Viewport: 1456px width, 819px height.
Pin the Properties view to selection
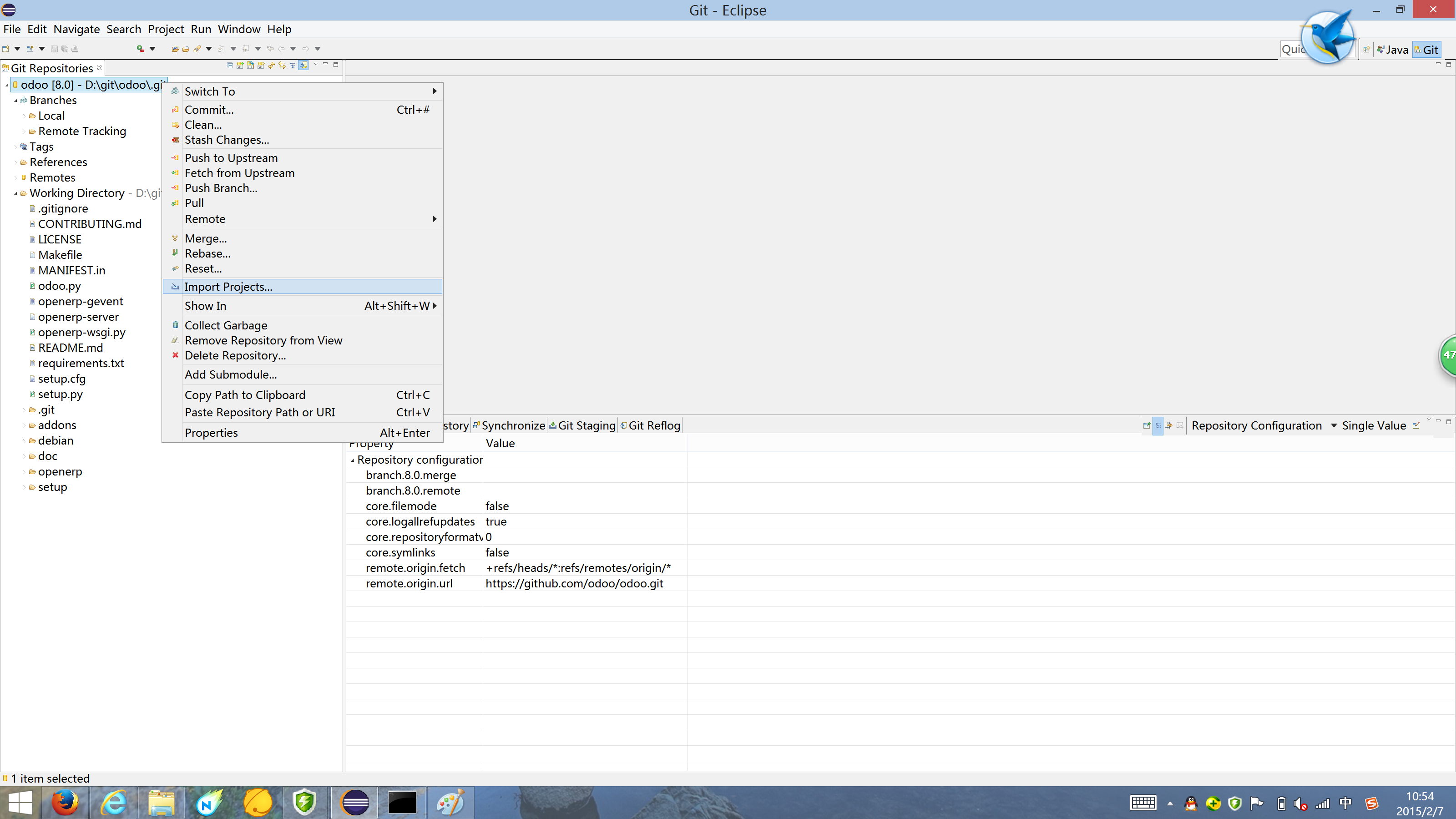pos(1146,425)
